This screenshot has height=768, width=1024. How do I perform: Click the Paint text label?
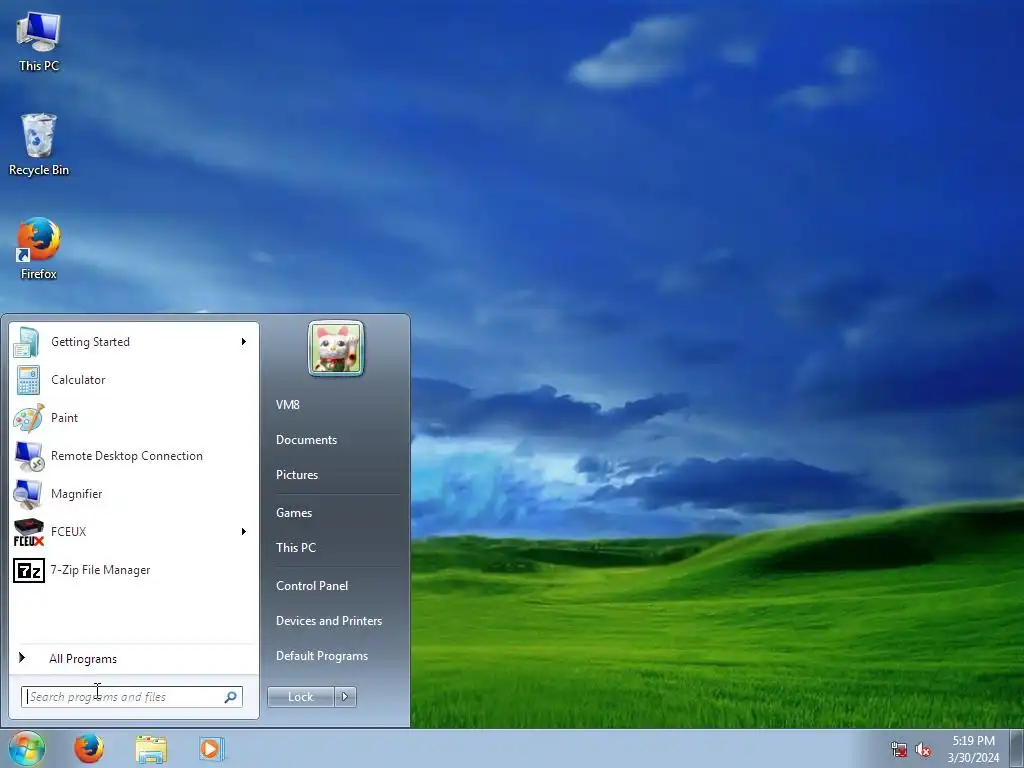coord(64,418)
